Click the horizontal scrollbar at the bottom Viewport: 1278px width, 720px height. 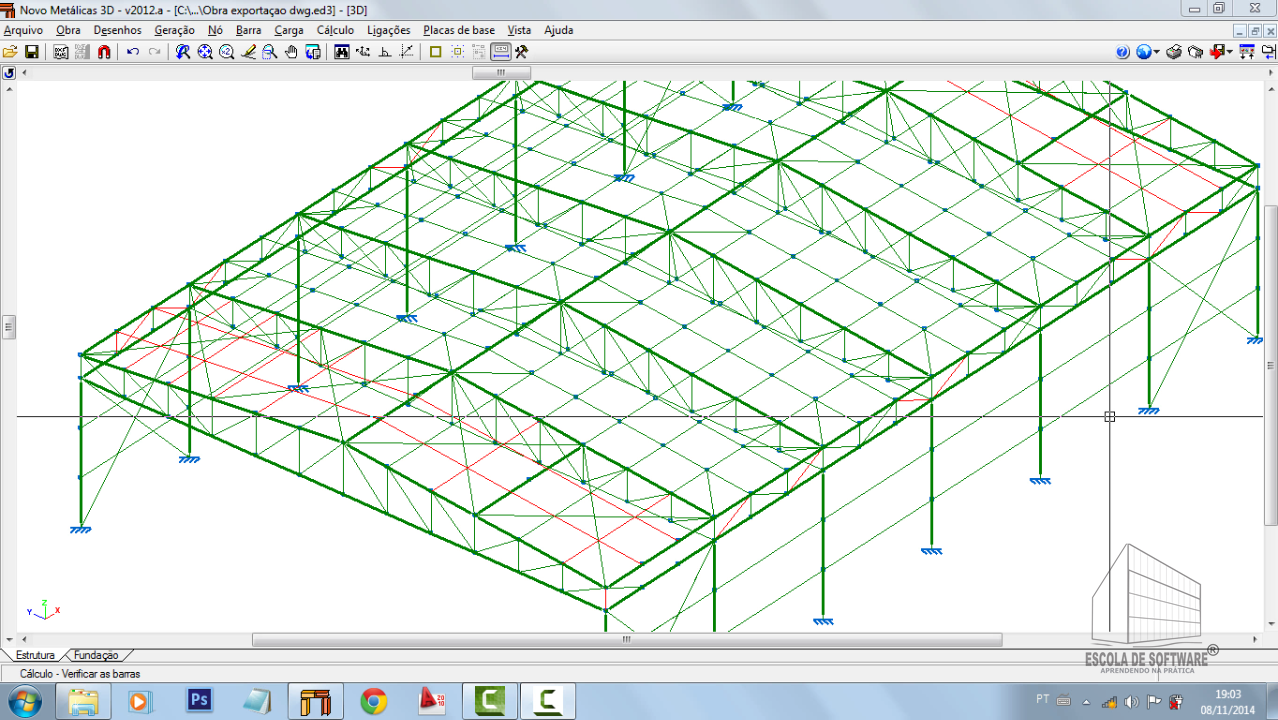(626, 640)
